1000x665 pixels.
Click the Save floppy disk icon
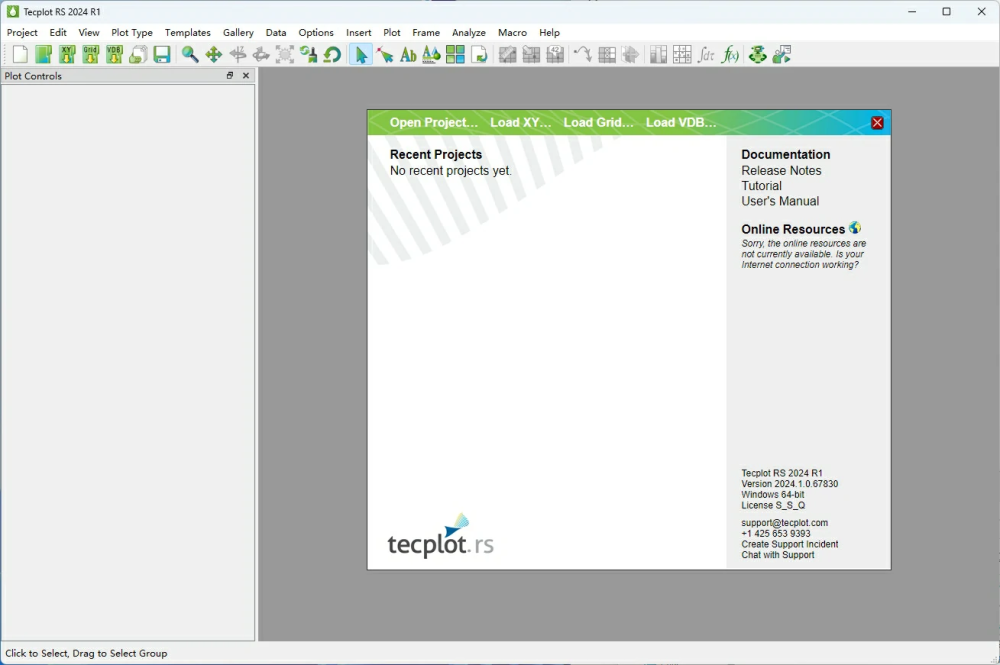pos(162,55)
